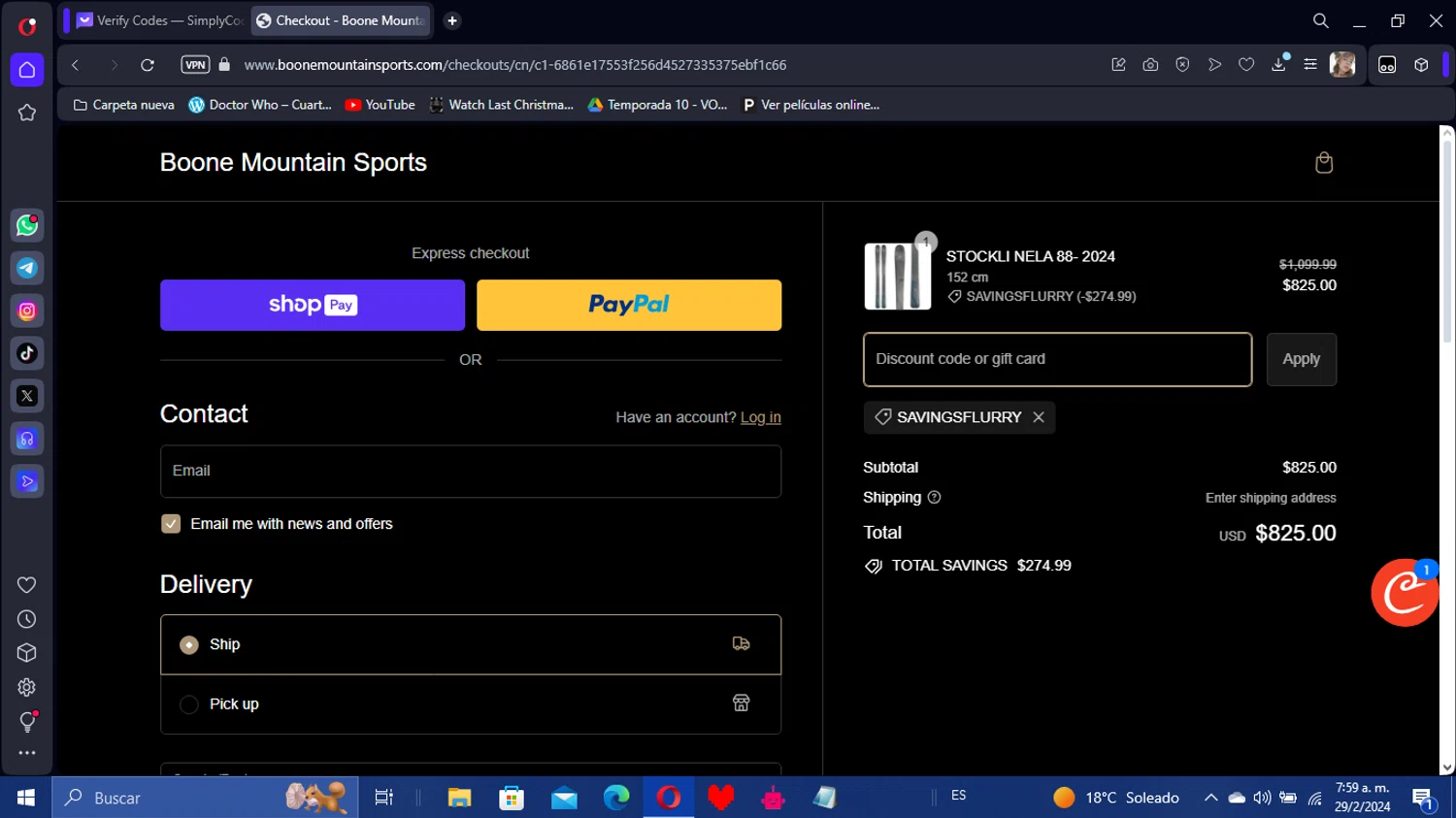Open Opera settings gear in sidebar
The image size is (1456, 818).
[x=27, y=687]
